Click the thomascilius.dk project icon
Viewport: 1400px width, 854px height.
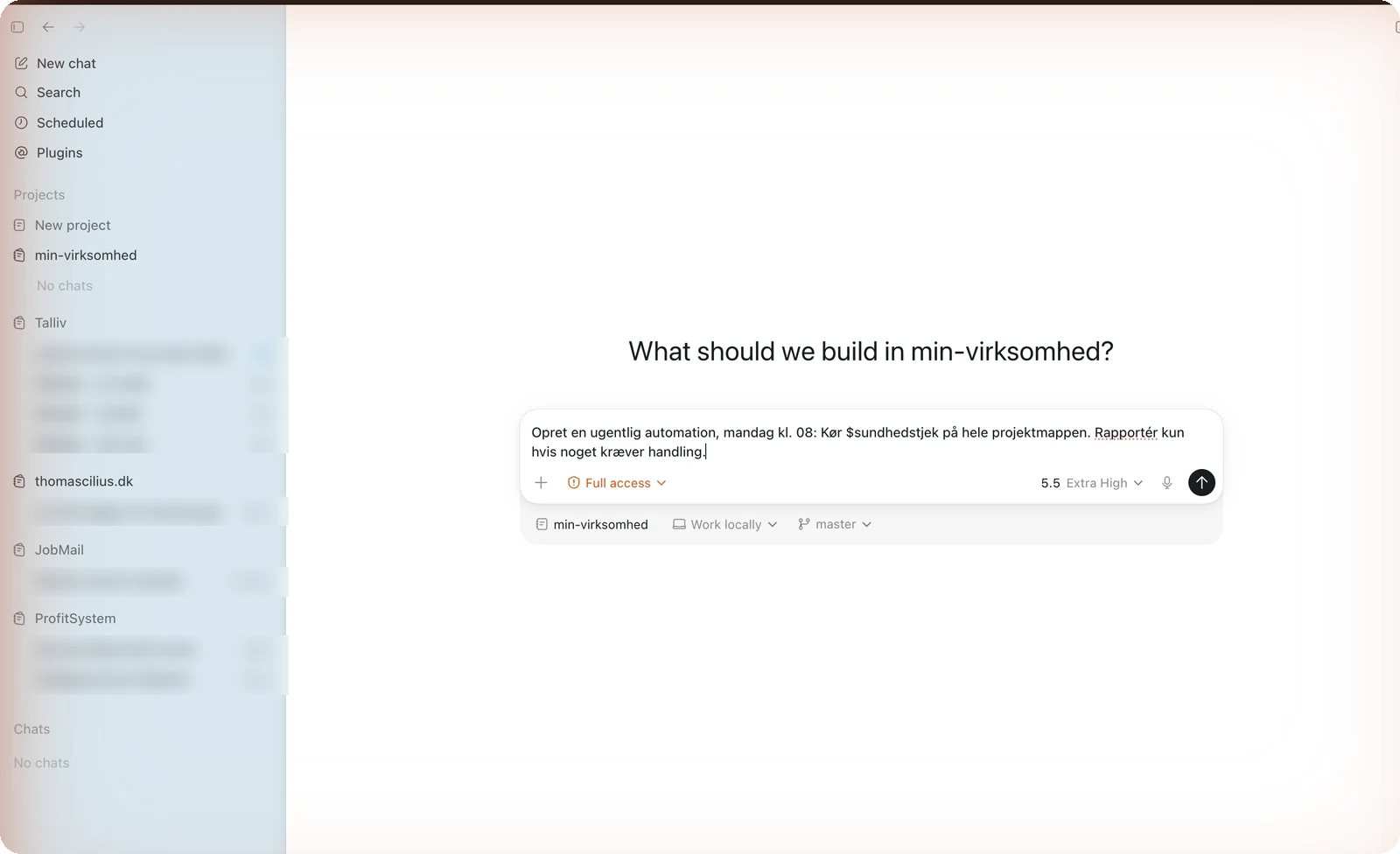19,481
